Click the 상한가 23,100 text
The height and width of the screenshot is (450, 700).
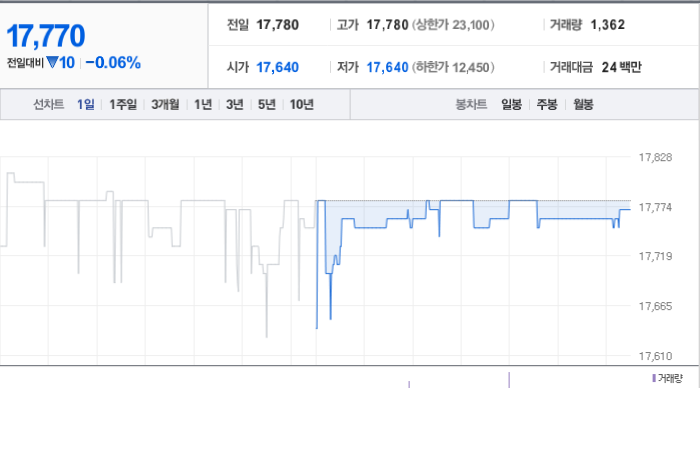pos(453,25)
